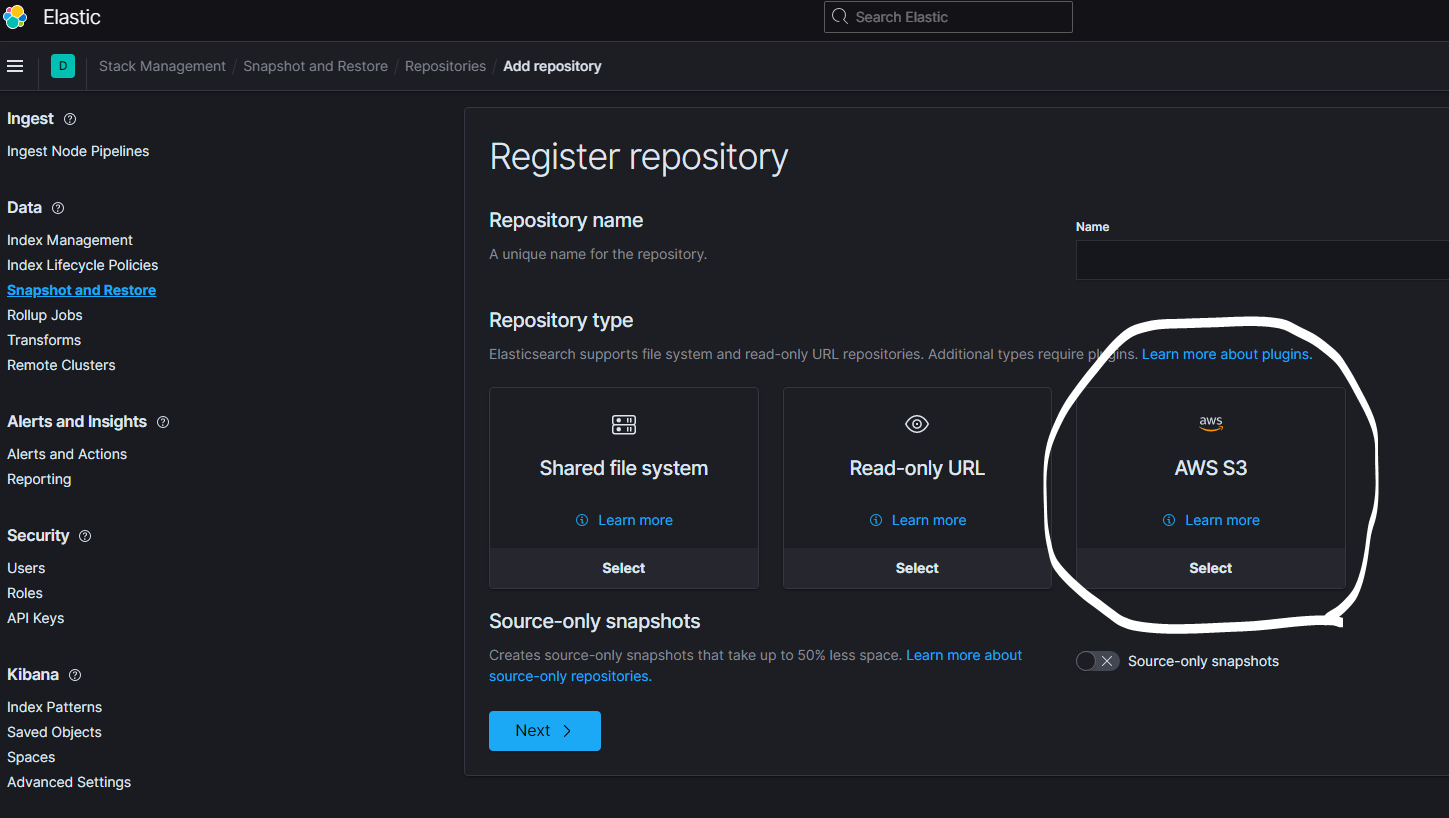Open Index Lifecycle Policies
Image resolution: width=1449 pixels, height=818 pixels.
pyautogui.click(x=82, y=265)
